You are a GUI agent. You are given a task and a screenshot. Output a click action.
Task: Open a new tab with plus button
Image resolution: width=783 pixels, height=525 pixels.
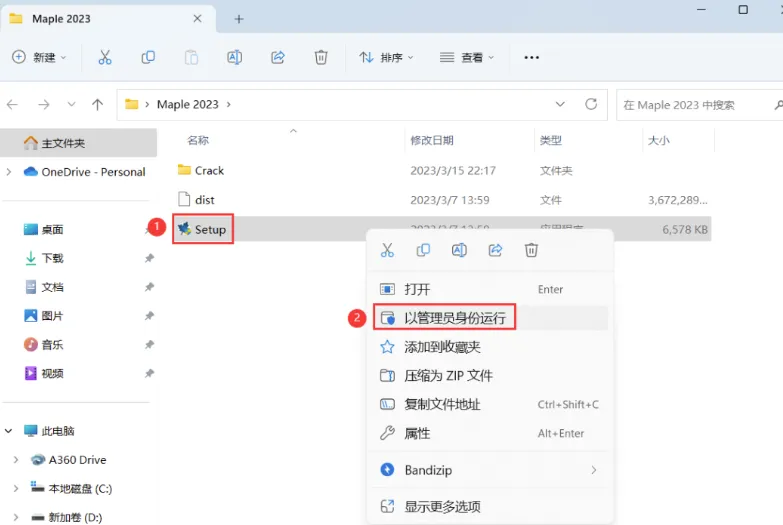pyautogui.click(x=239, y=19)
